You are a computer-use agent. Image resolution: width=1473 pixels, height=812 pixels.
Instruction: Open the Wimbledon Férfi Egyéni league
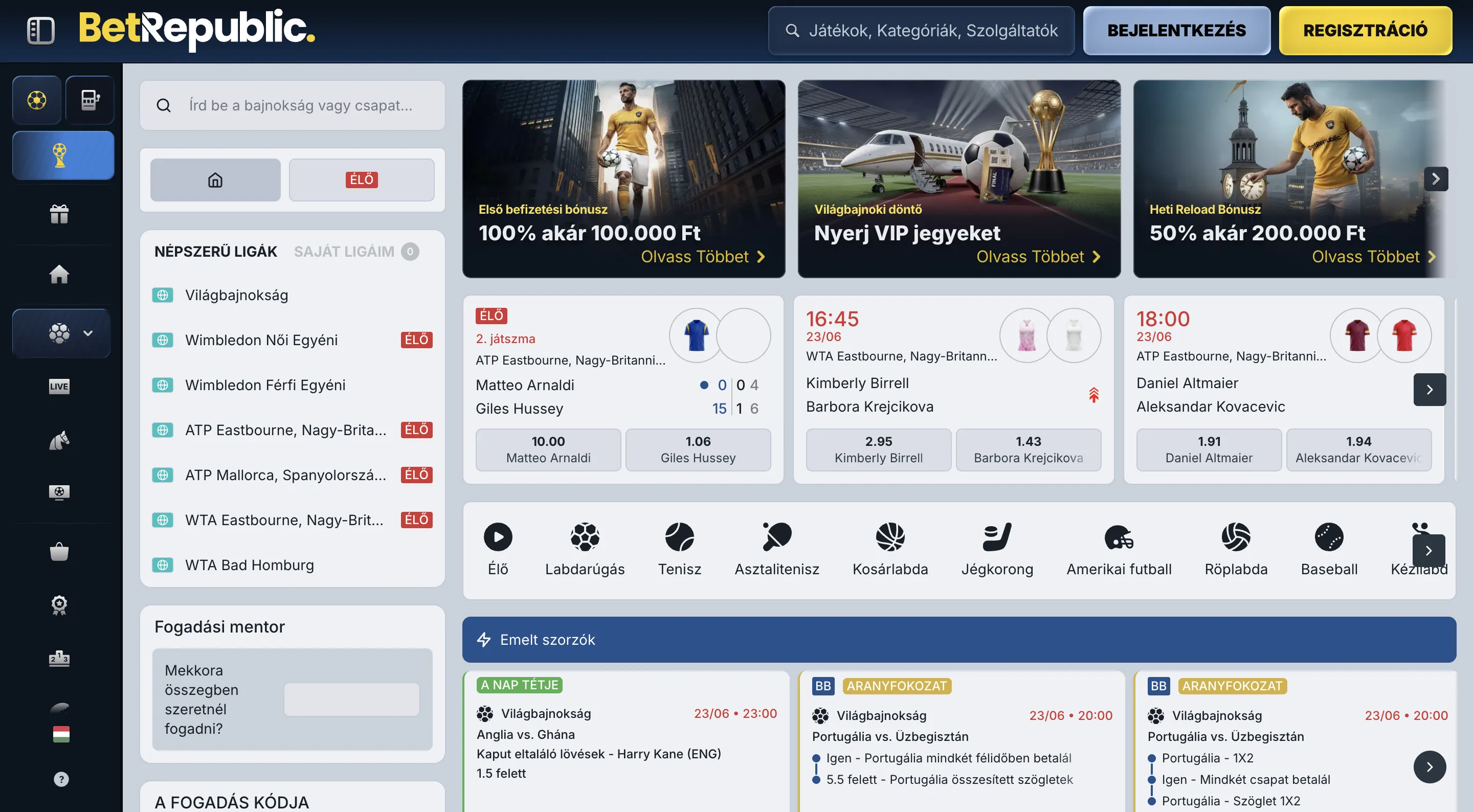coord(292,385)
